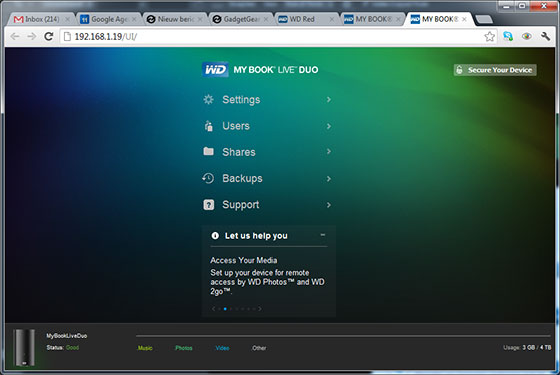Expand Support with its chevron arrow
This screenshot has height=375, width=560.
(329, 205)
